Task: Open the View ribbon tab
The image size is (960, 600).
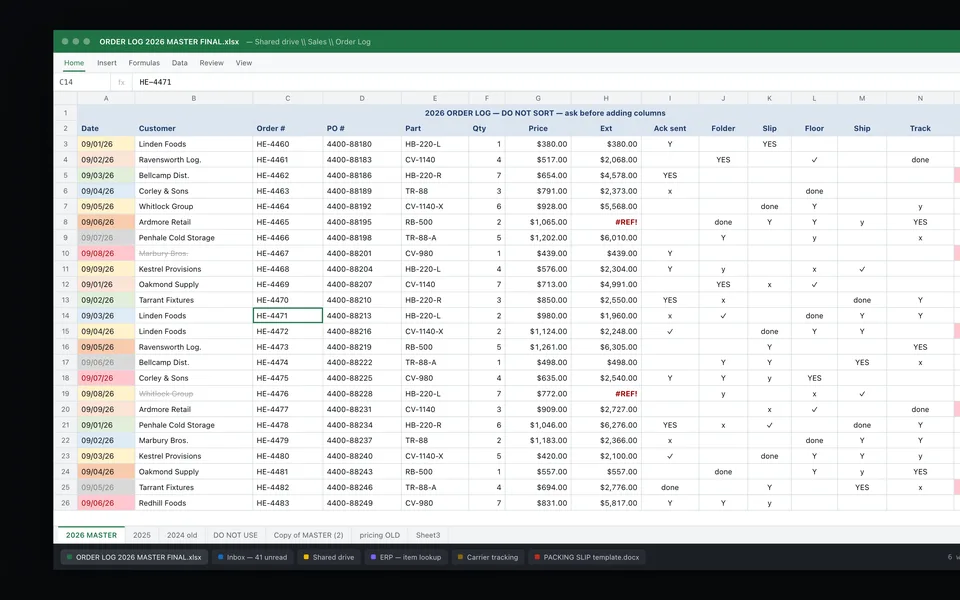Action: pos(244,63)
